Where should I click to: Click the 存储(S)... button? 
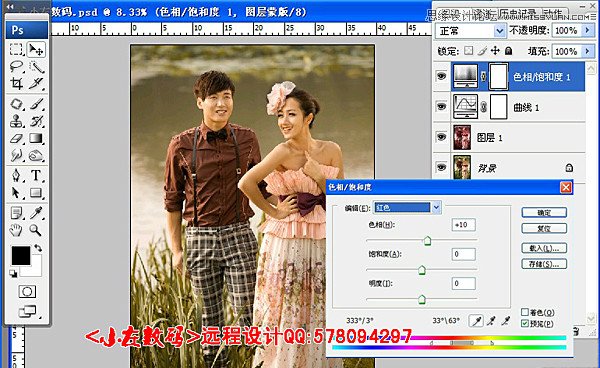coord(544,264)
